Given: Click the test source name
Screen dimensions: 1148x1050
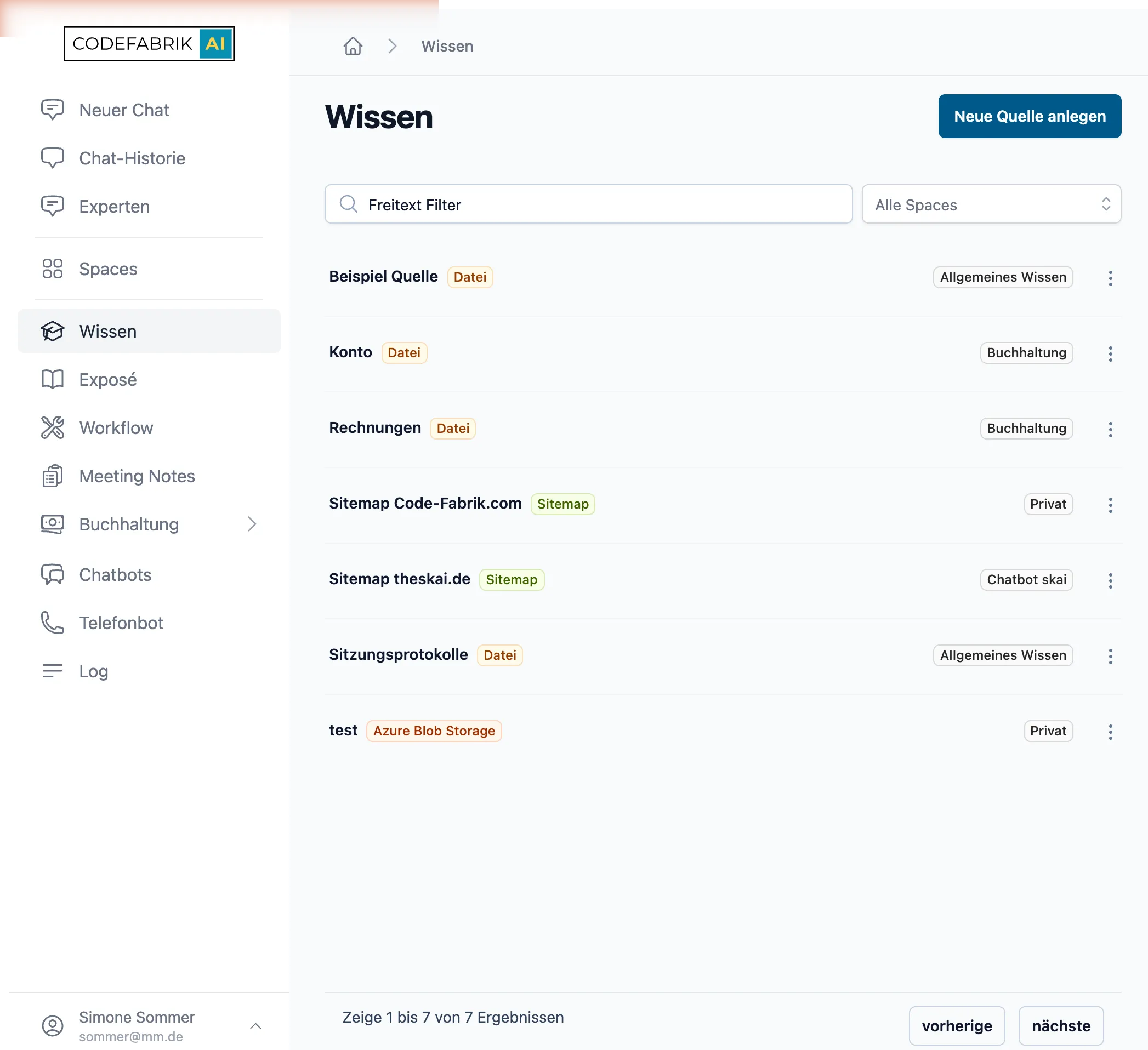Looking at the screenshot, I should click(343, 730).
